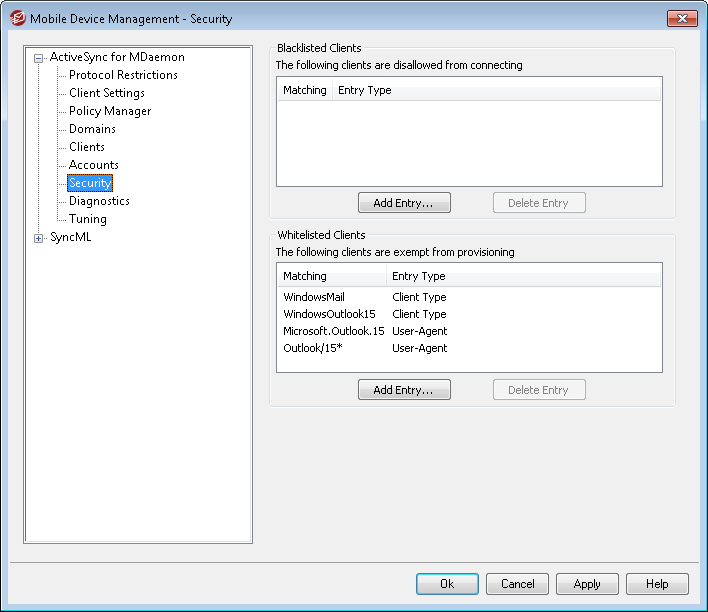Sort blacklist by Entry Type column header
The height and width of the screenshot is (612, 708).
pos(497,90)
